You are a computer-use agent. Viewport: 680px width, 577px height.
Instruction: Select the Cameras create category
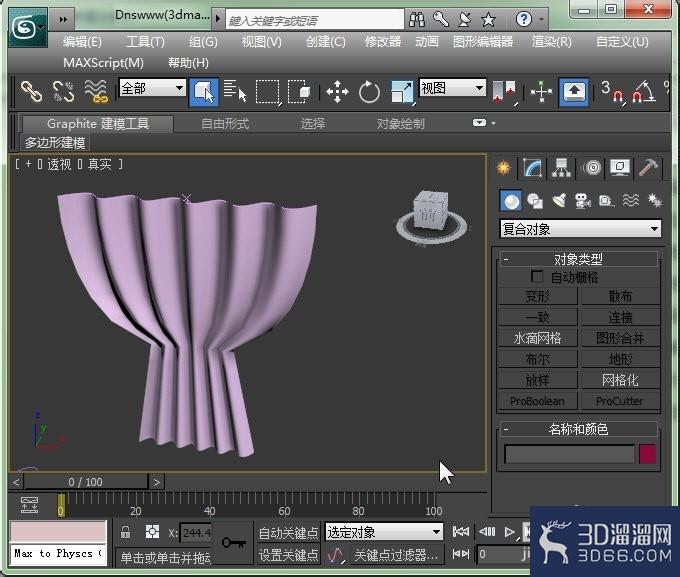point(582,201)
